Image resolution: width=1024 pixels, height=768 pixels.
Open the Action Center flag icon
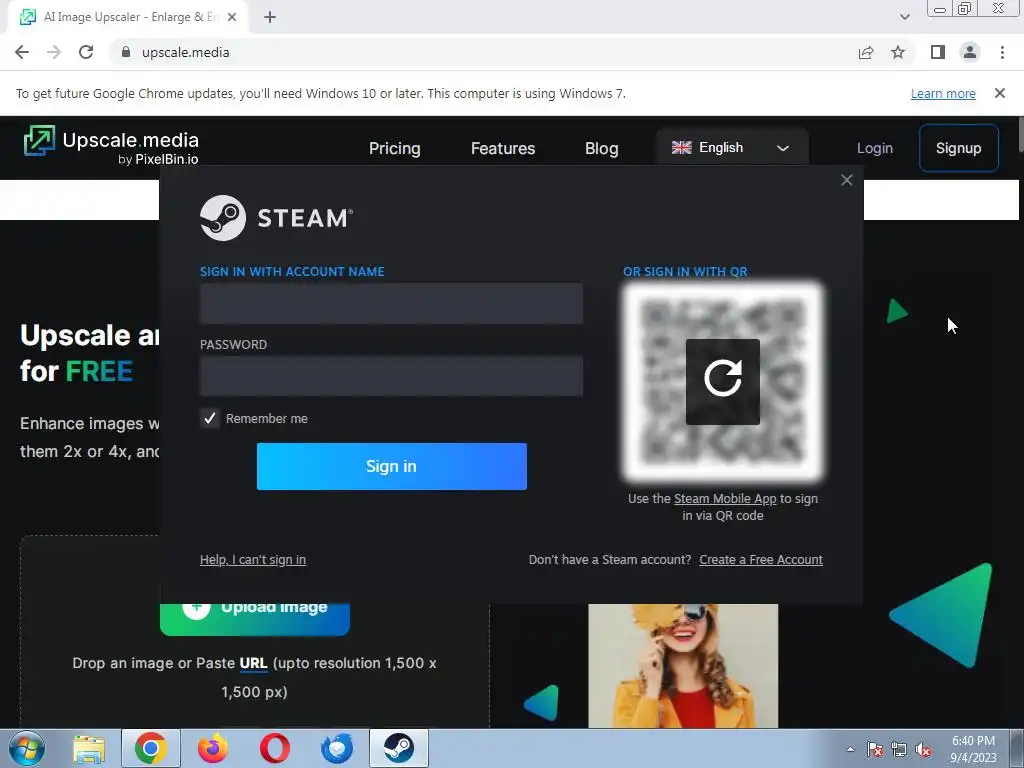pos(874,749)
